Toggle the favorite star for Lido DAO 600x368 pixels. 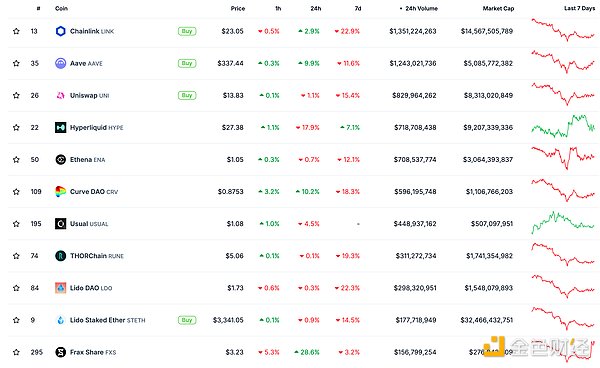[x=16, y=288]
